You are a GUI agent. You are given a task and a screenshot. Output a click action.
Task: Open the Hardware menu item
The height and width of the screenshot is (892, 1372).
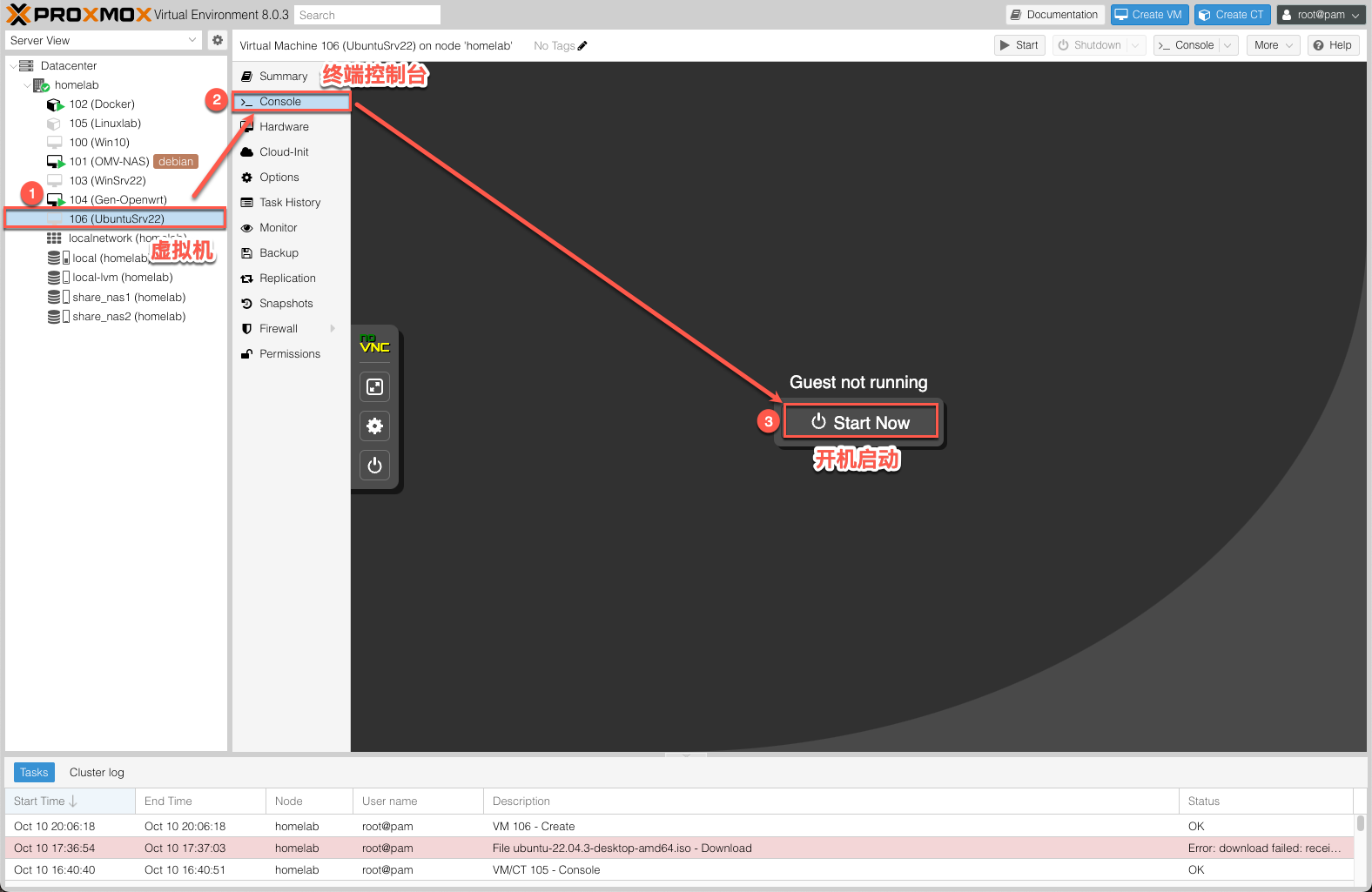click(x=291, y=127)
